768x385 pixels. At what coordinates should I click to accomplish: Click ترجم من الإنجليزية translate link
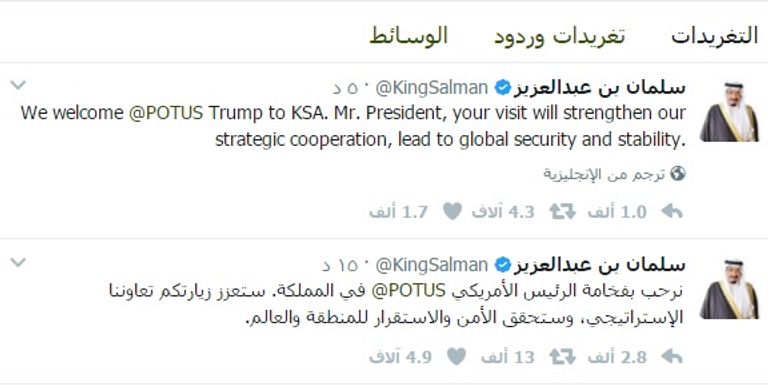[604, 174]
